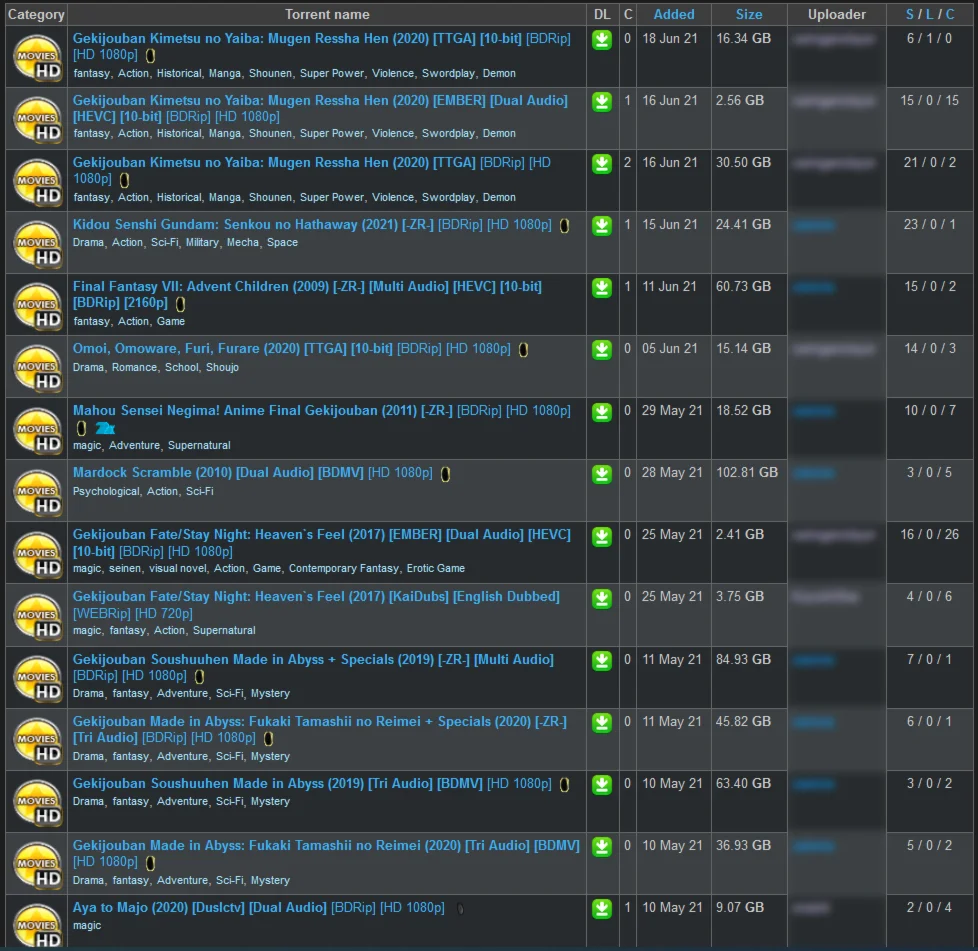Open uploader profile for Kidou Senshi Gundam row
Screen dimensions: 978x951
coord(813,225)
